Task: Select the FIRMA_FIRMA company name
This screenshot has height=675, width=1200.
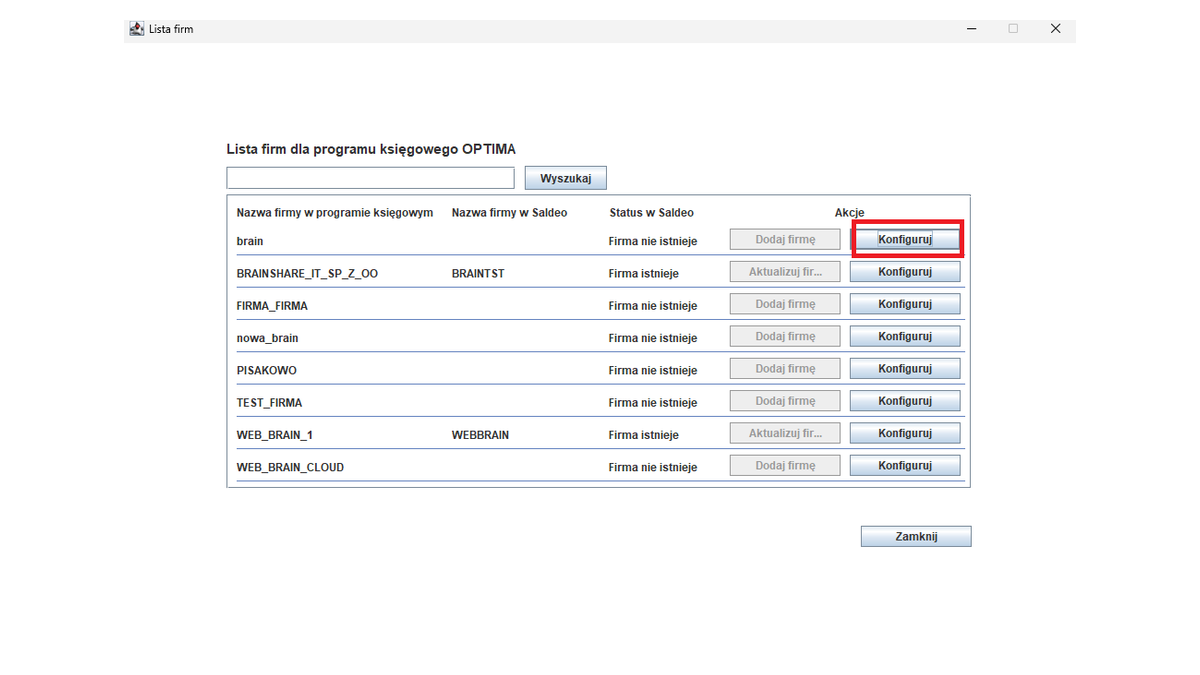Action: (272, 306)
